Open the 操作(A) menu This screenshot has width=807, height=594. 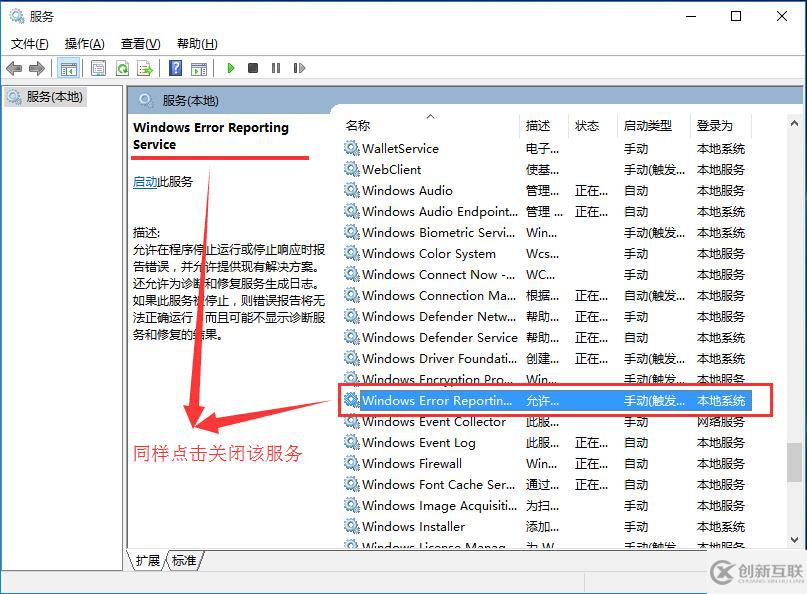(84, 44)
